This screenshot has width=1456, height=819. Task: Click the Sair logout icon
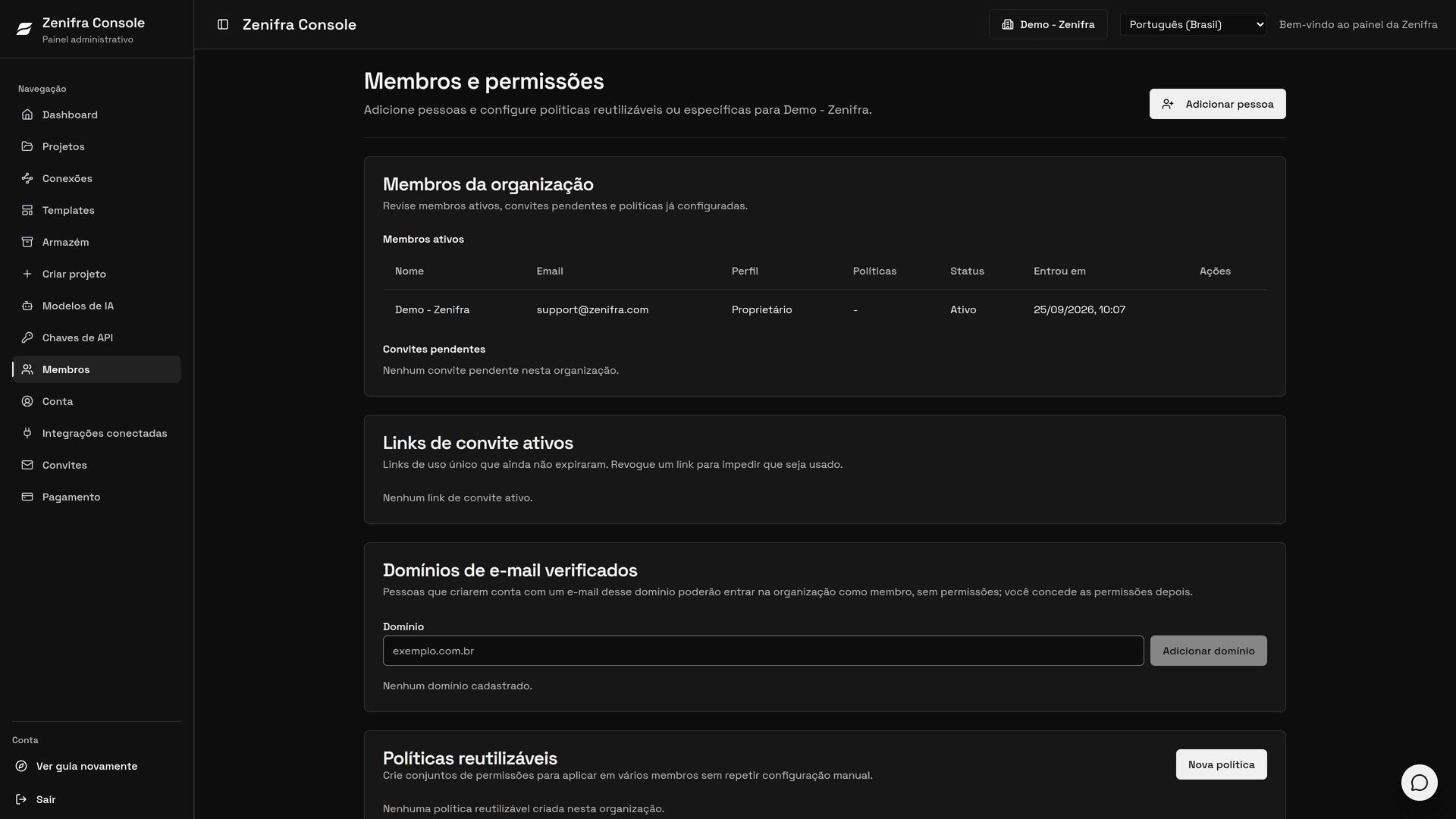21,799
